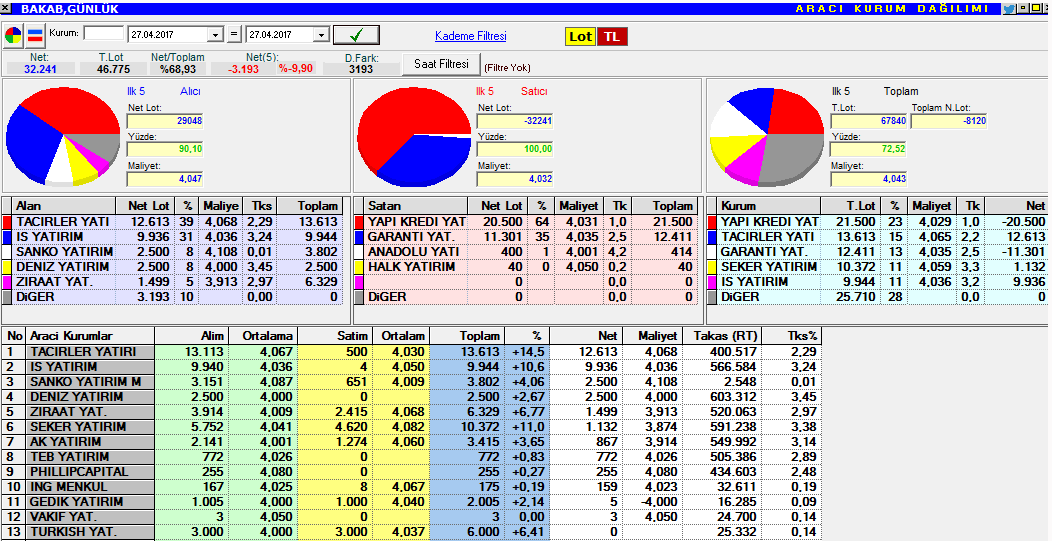Click blue swatch beside GARANTI YAT. in Satan table
This screenshot has width=1052, height=541.
359,236
